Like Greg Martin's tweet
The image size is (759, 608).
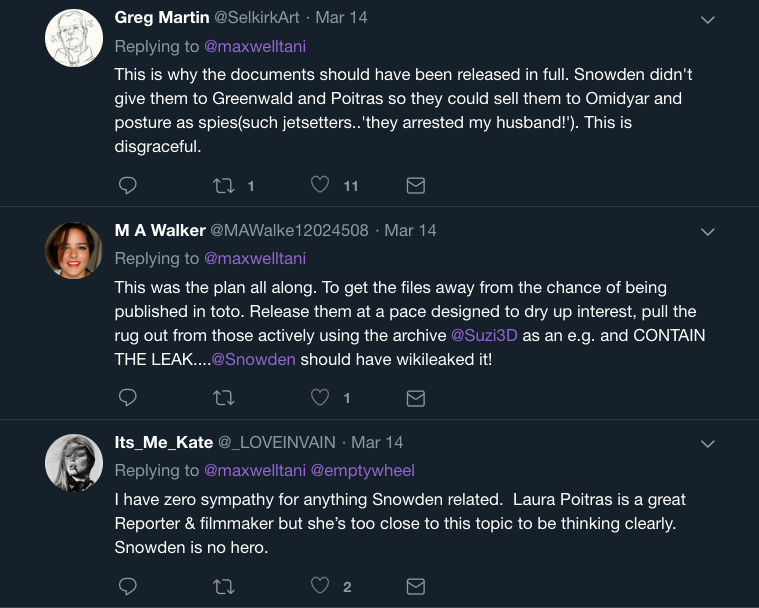point(320,185)
